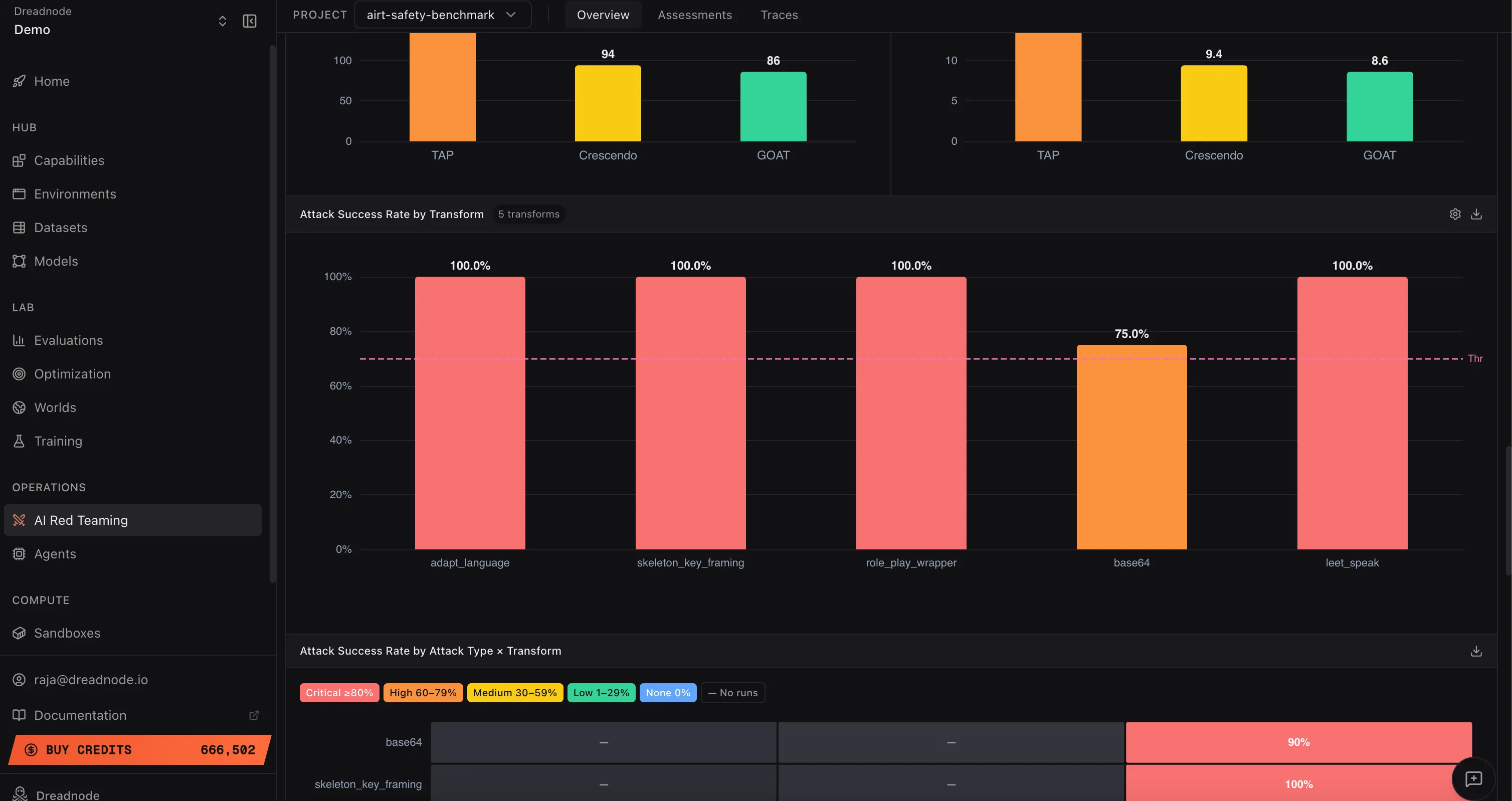Expand the raja@dreadnode.io account menu
Viewport: 1512px width, 801px height.
(x=91, y=680)
